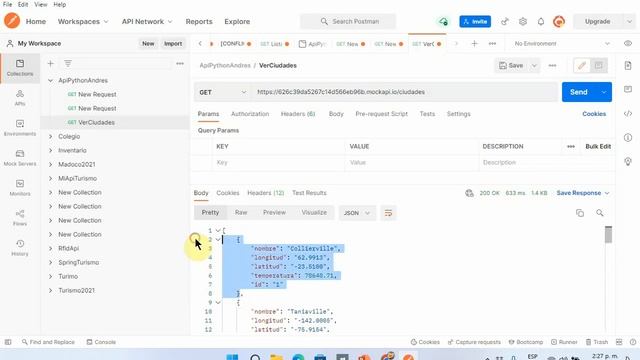
Task: Open comments icon in right sidebar
Action: (x=628, y=89)
